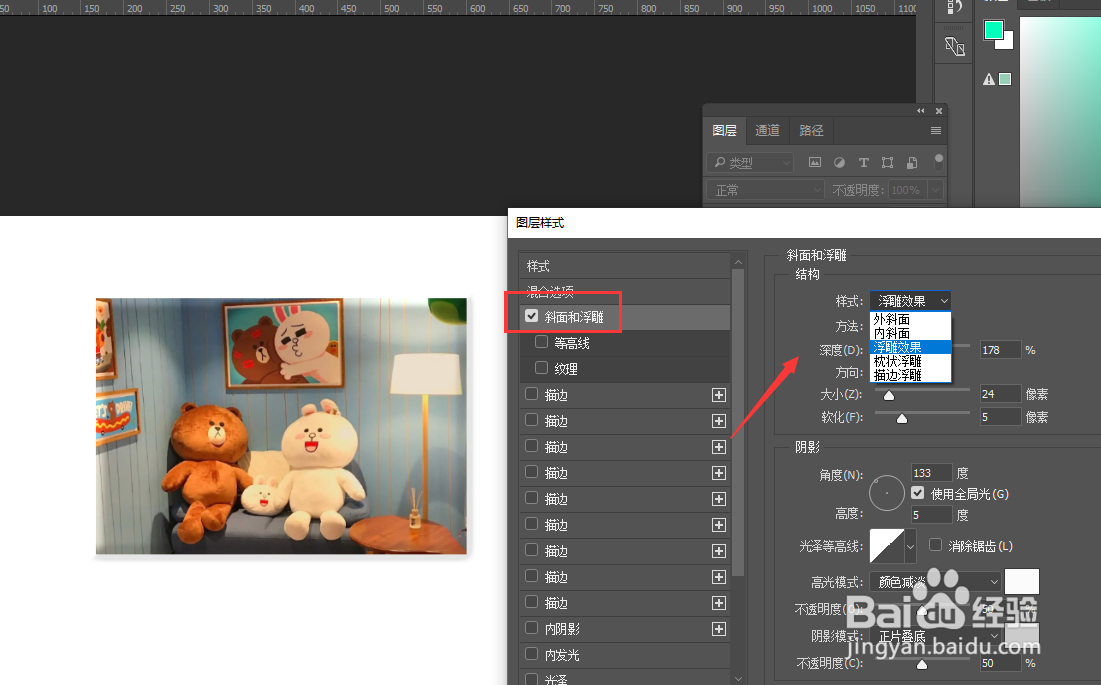This screenshot has width=1101, height=685.
Task: Open the 光泽等高线 contour thumbnail
Action: (887, 546)
